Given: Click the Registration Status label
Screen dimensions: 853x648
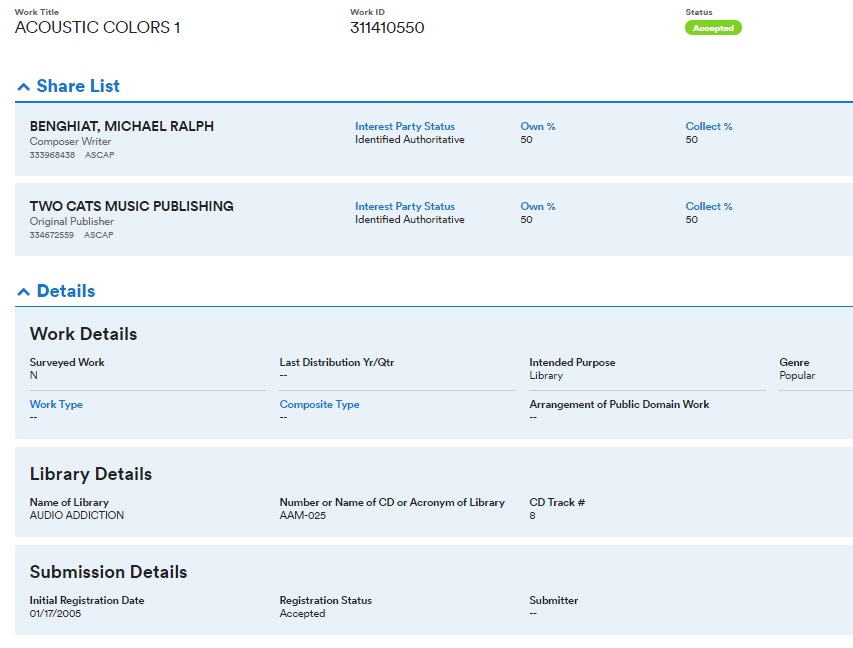Looking at the screenshot, I should [x=326, y=600].
